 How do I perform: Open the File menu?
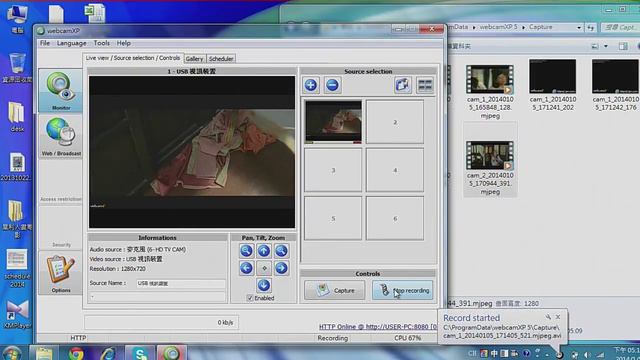pyautogui.click(x=45, y=43)
